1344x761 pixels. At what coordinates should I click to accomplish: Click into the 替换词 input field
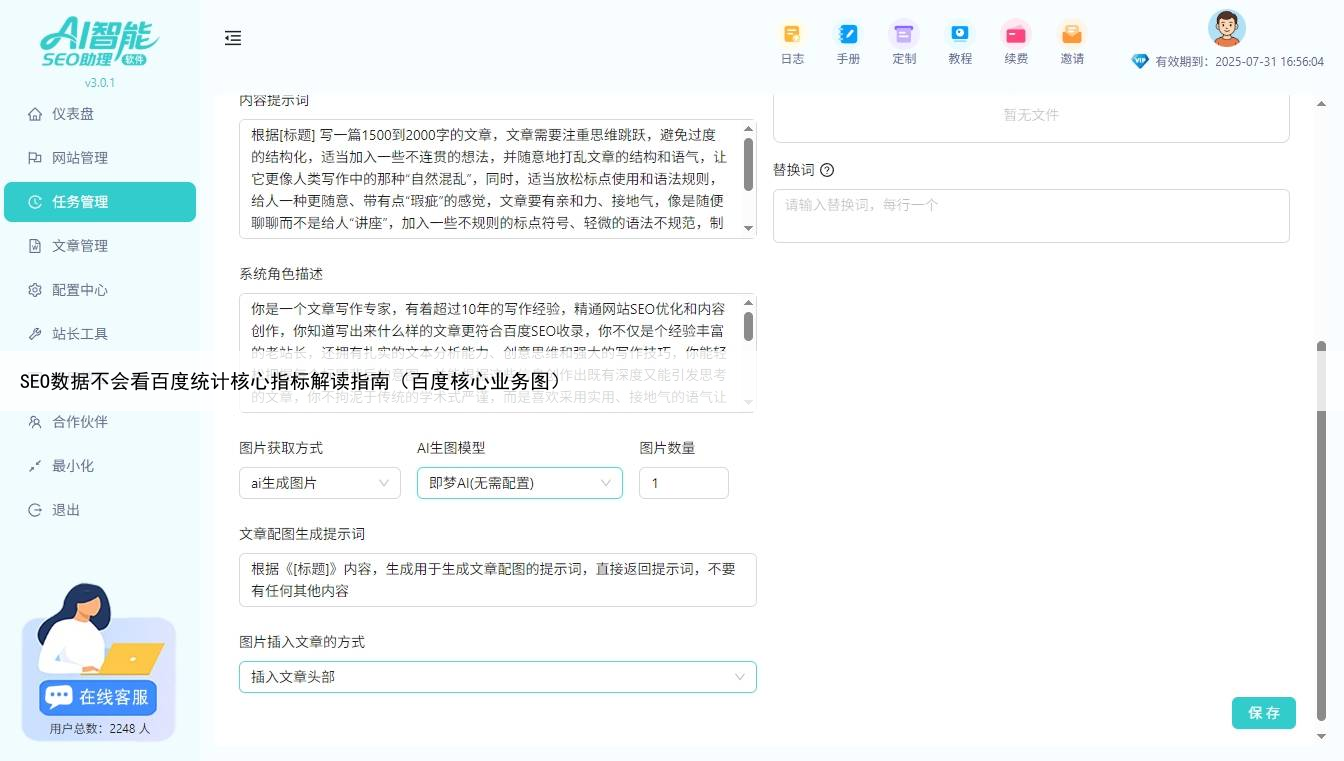pyautogui.click(x=1030, y=215)
